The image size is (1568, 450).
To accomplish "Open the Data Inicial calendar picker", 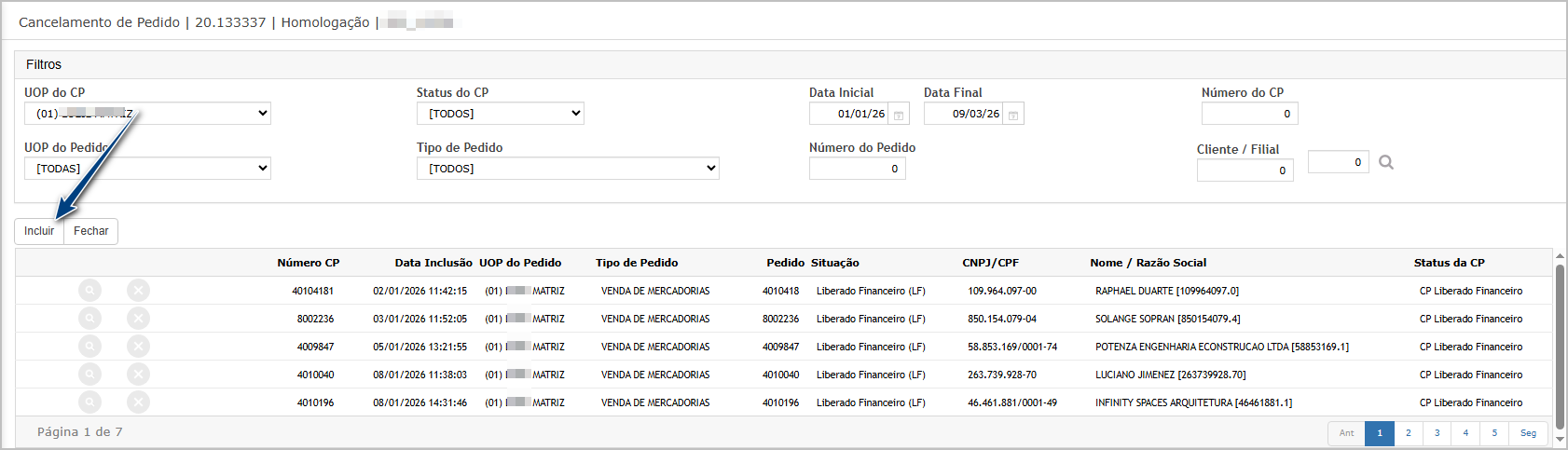I will click(899, 115).
